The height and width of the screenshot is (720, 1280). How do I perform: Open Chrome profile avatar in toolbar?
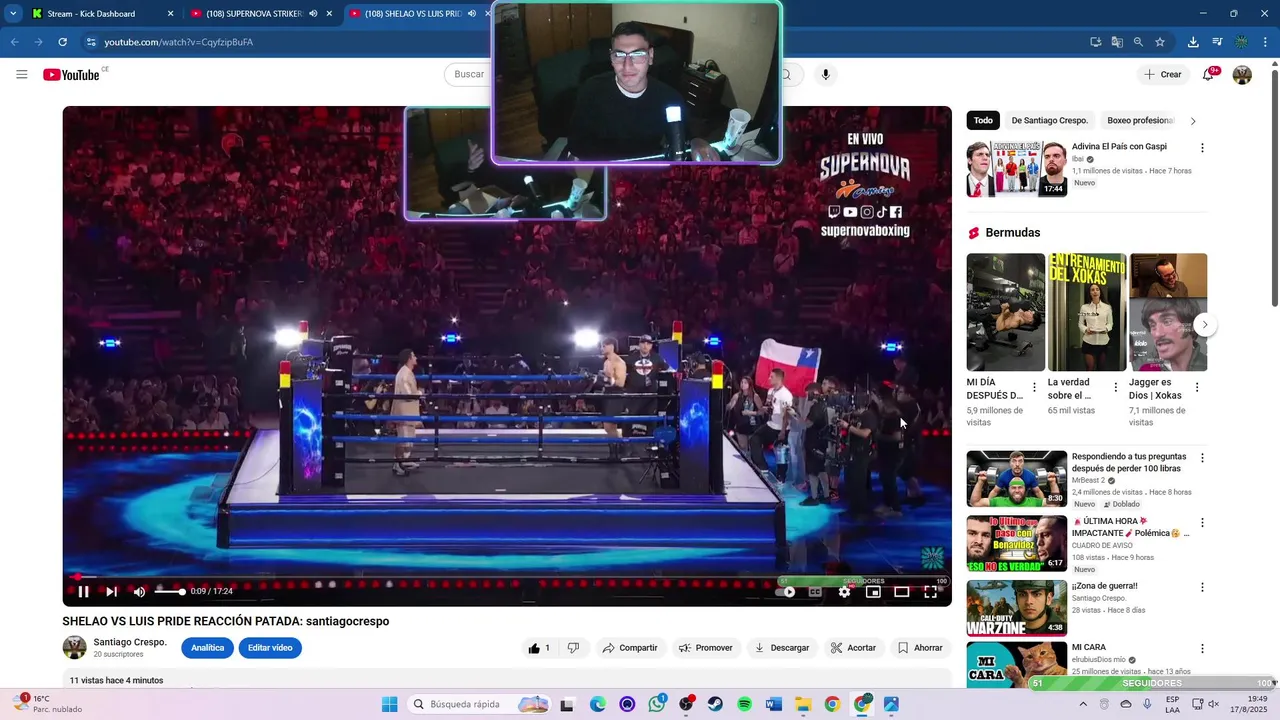point(1241,42)
